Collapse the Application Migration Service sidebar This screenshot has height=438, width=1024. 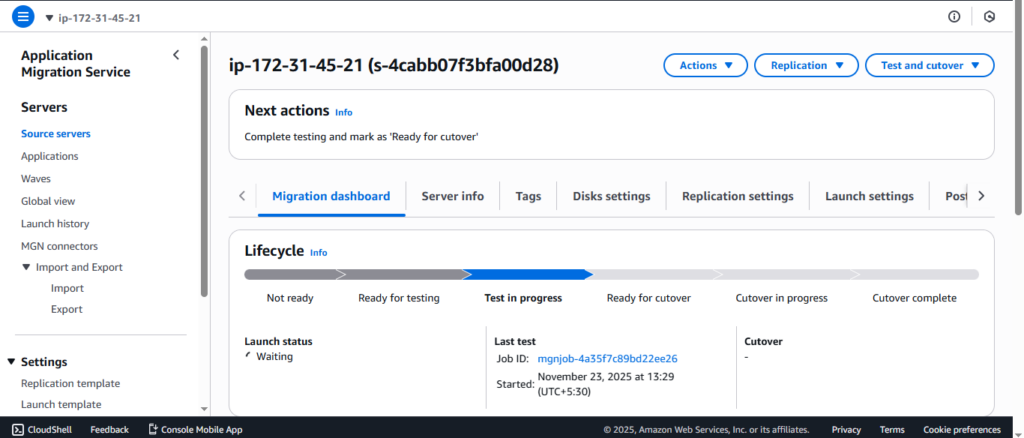coord(176,56)
